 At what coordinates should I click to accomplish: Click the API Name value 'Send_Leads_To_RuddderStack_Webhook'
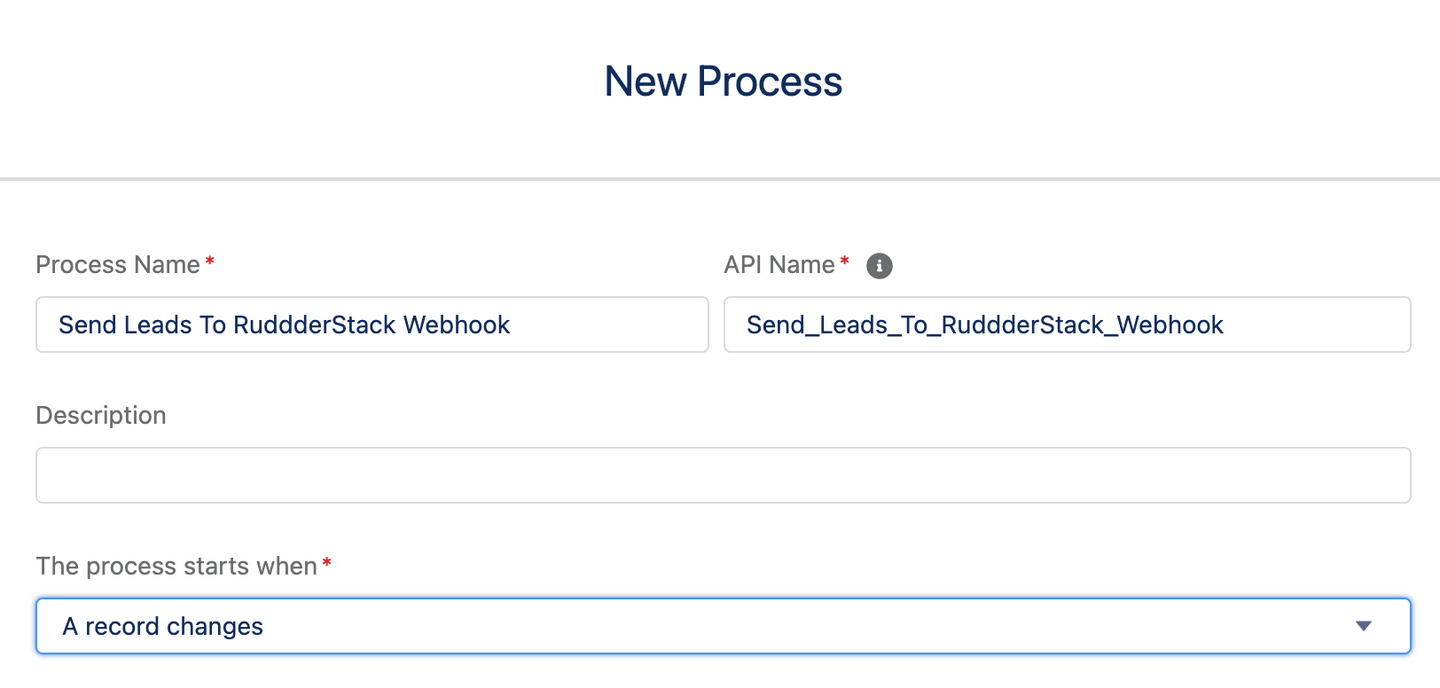coord(985,324)
